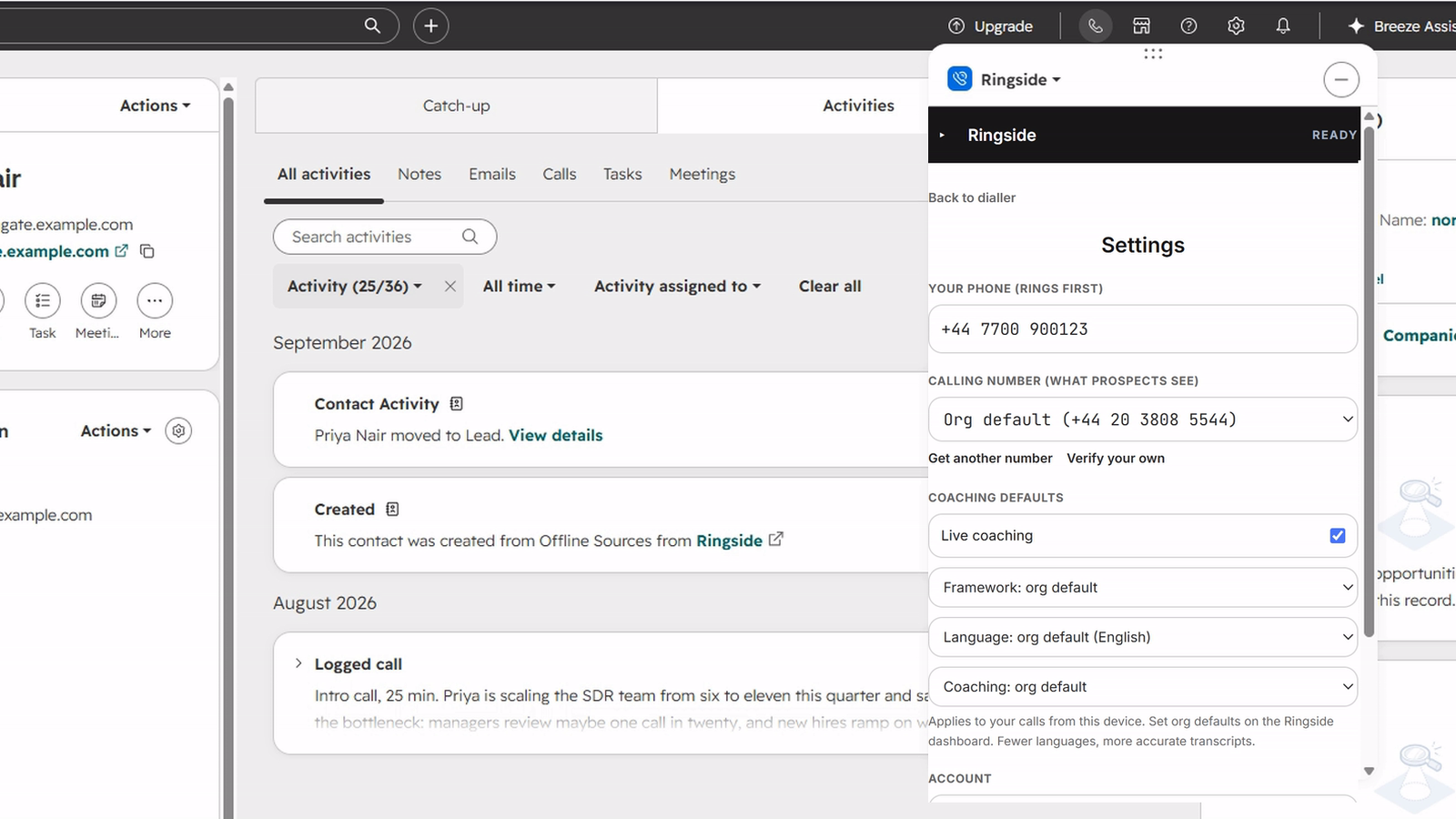
Task: Click the Search activities field
Action: 385,237
